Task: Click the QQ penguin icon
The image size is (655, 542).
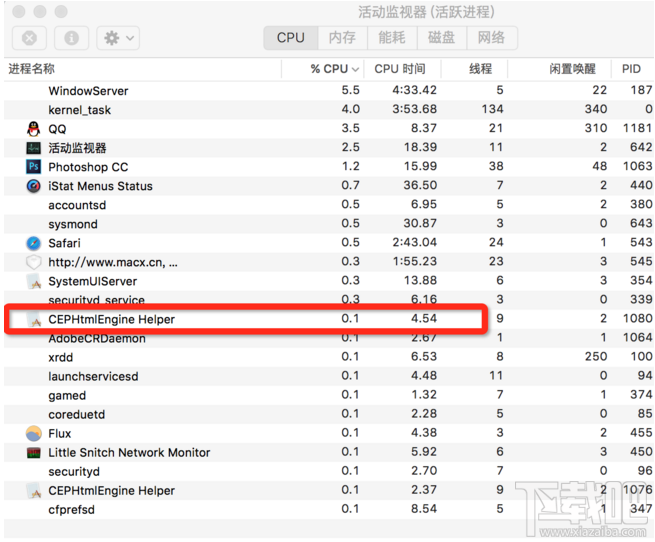Action: tap(33, 129)
